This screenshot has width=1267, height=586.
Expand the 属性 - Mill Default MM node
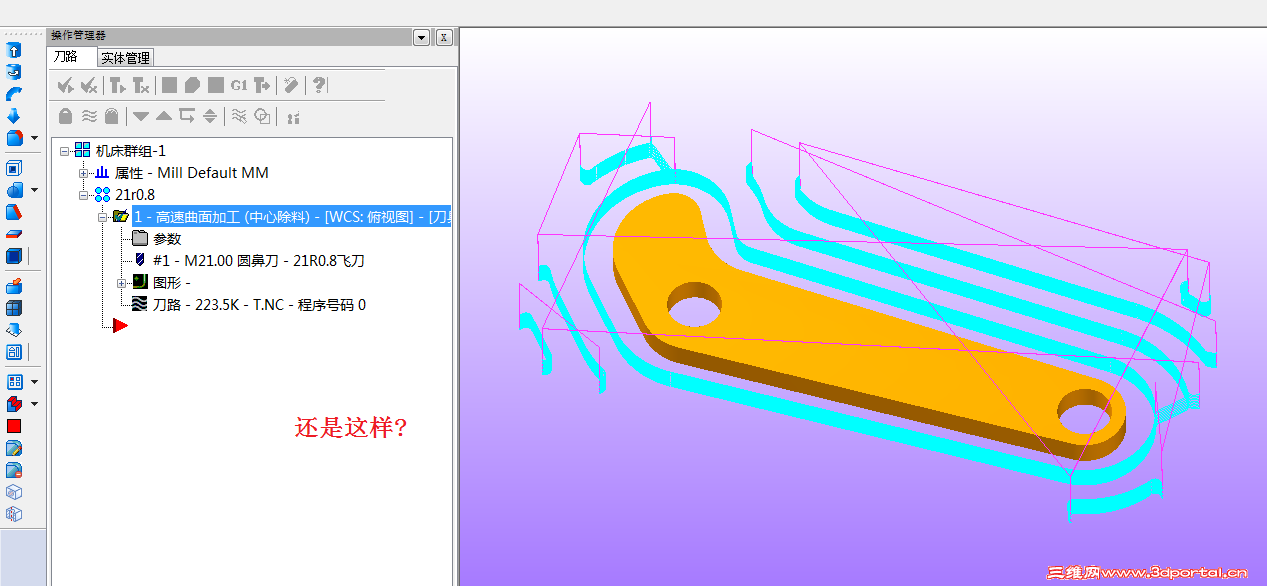pos(84,173)
